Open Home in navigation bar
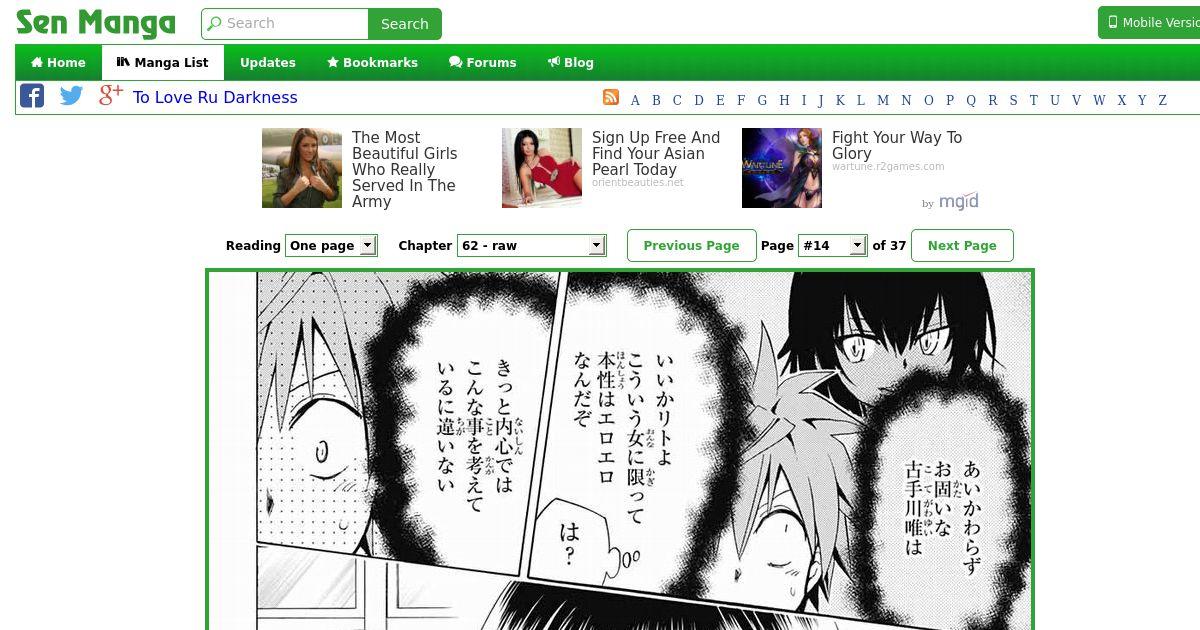The image size is (1200, 630). pos(58,62)
